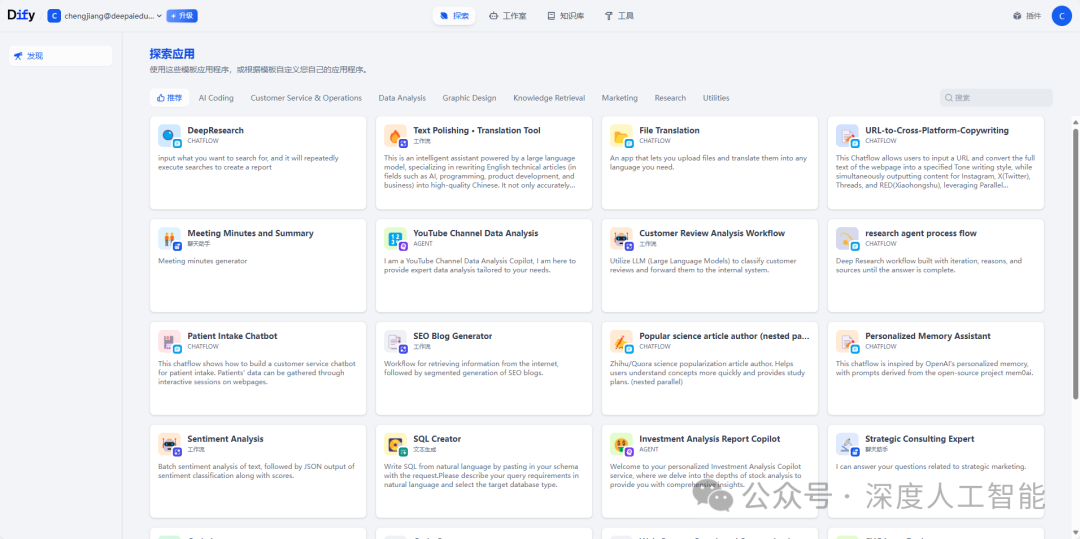Click the 升级 upgrade button
This screenshot has width=1080, height=539.
182,16
